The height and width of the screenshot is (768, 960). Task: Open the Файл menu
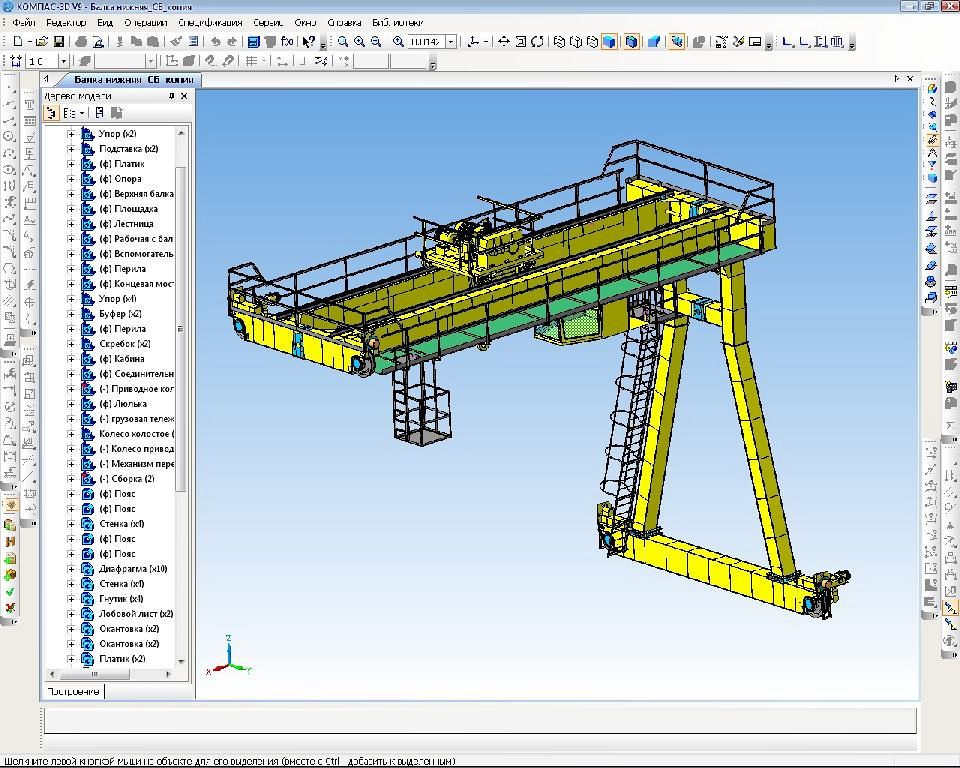24,22
